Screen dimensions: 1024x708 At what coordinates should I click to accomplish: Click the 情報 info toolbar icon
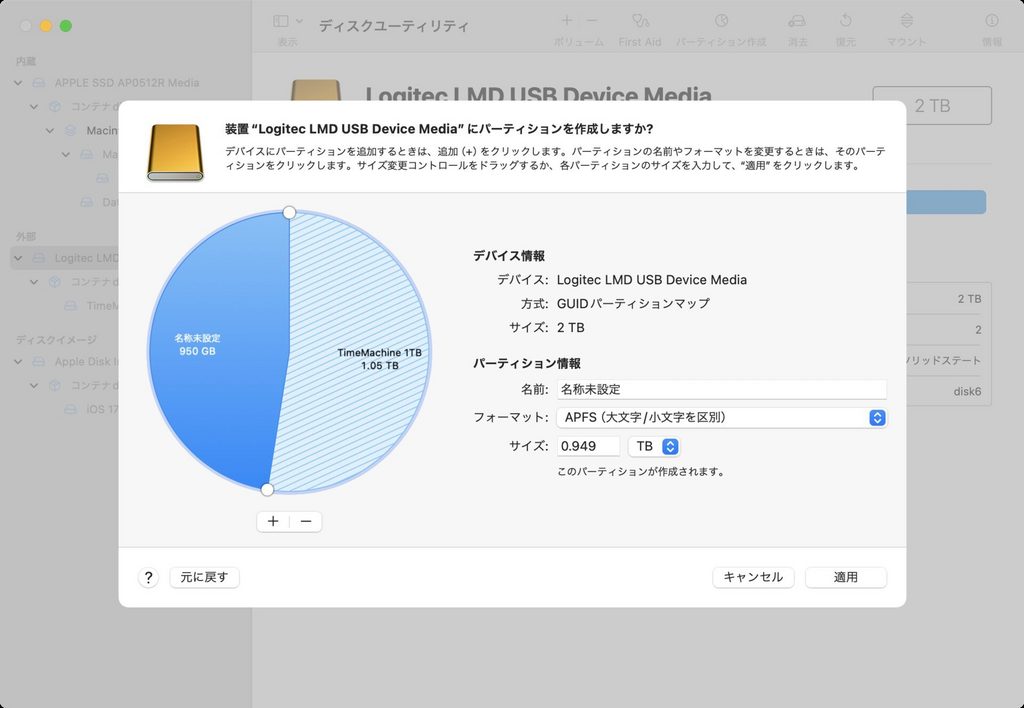click(991, 21)
